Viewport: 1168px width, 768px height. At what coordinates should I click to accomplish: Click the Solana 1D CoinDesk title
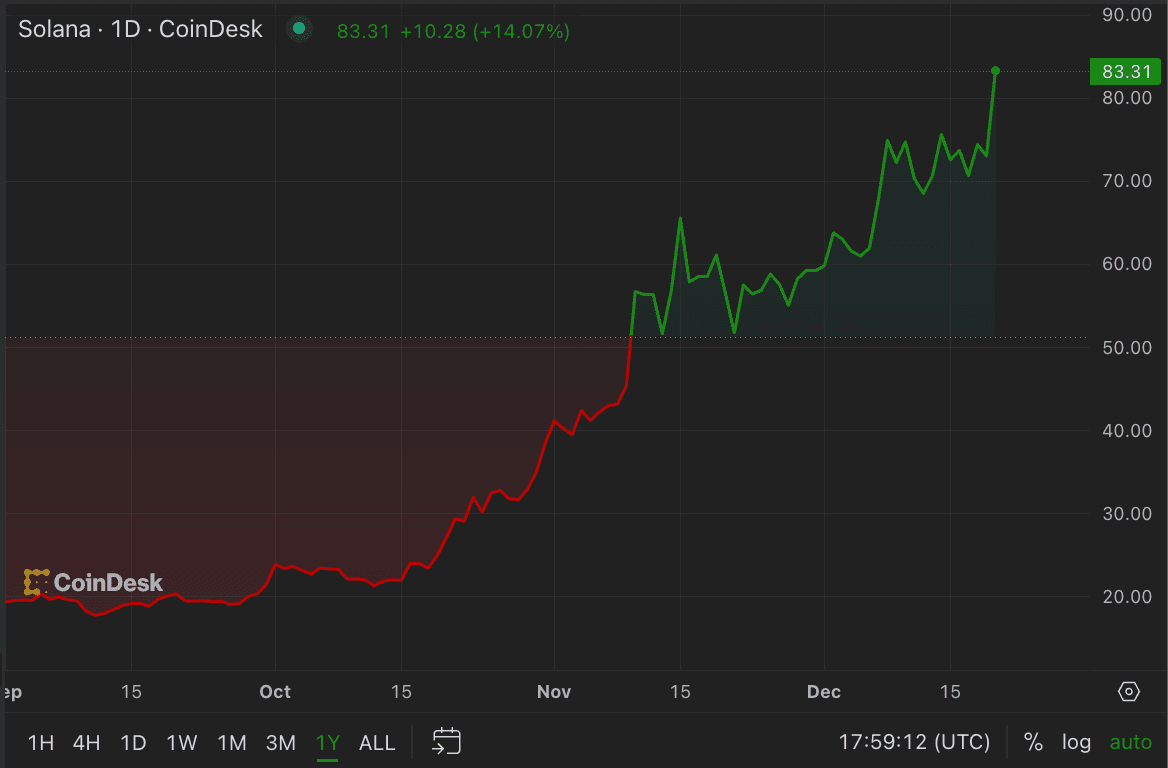140,29
